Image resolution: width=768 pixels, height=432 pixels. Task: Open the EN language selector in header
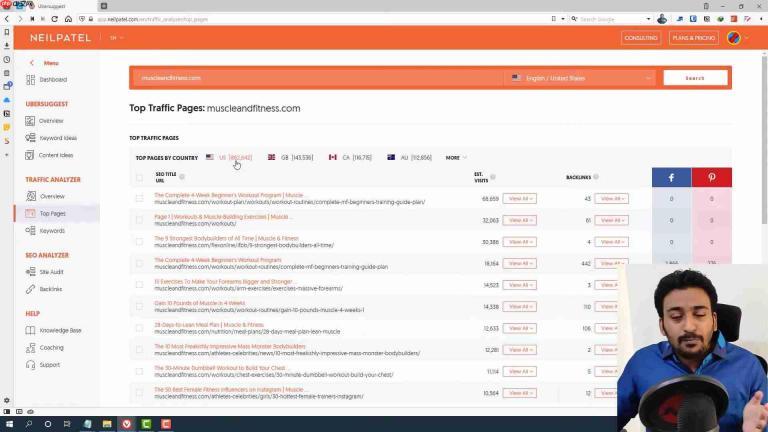(116, 38)
